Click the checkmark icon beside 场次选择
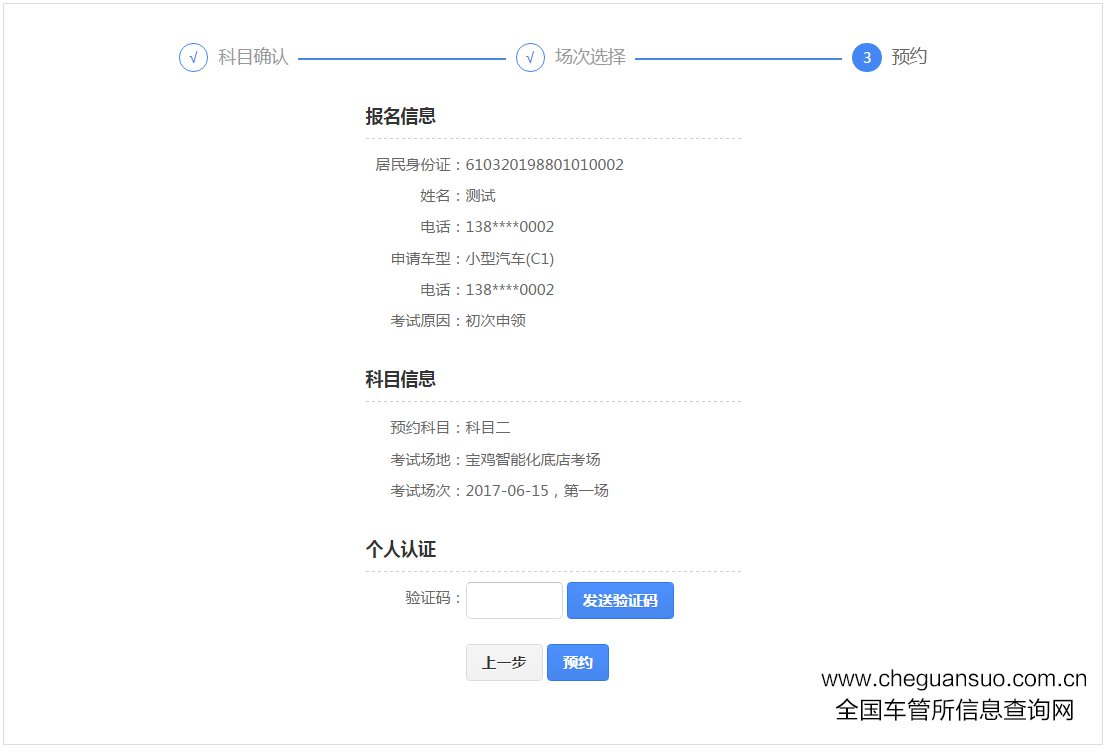 (530, 58)
